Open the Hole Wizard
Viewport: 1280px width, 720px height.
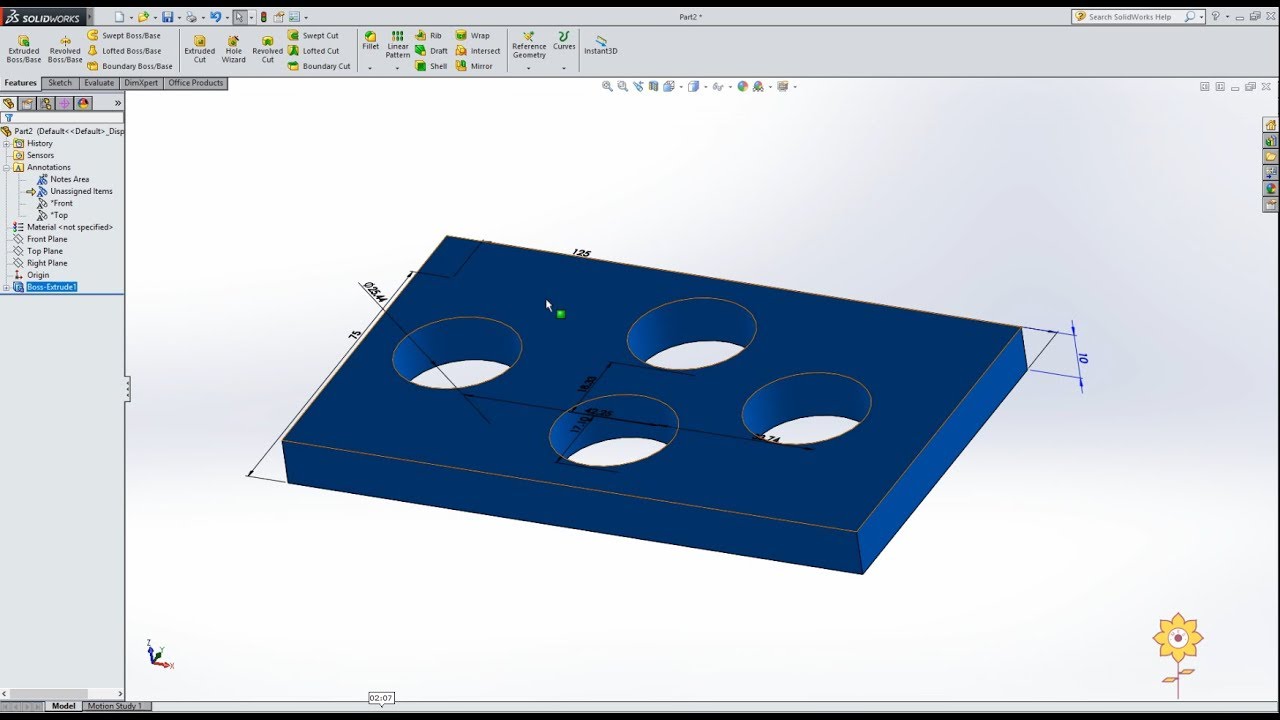pyautogui.click(x=233, y=49)
